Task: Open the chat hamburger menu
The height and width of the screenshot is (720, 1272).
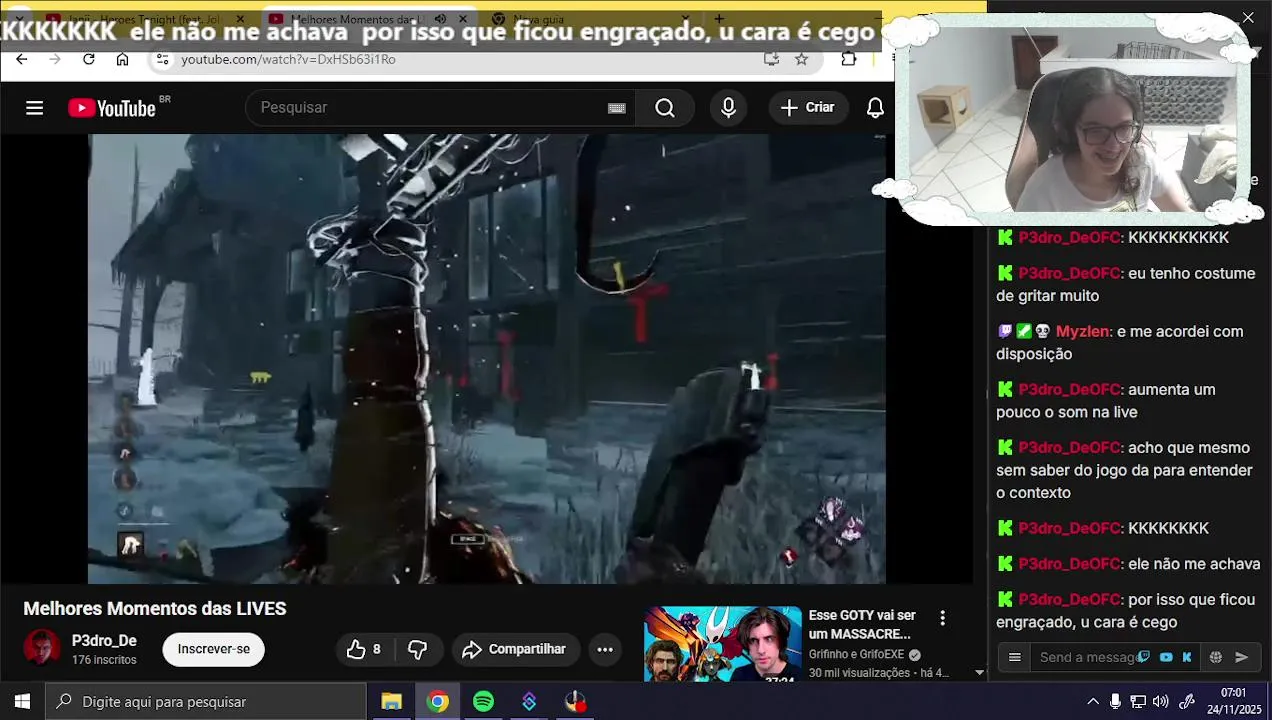Action: tap(1015, 657)
